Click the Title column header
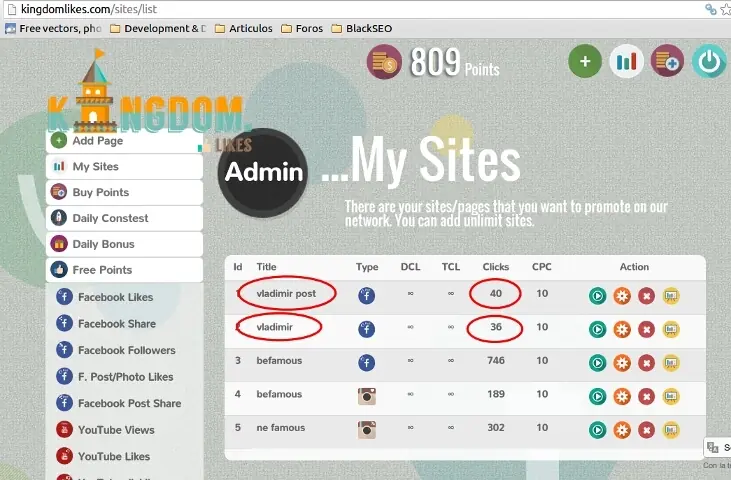The height and width of the screenshot is (480, 731). tap(266, 267)
